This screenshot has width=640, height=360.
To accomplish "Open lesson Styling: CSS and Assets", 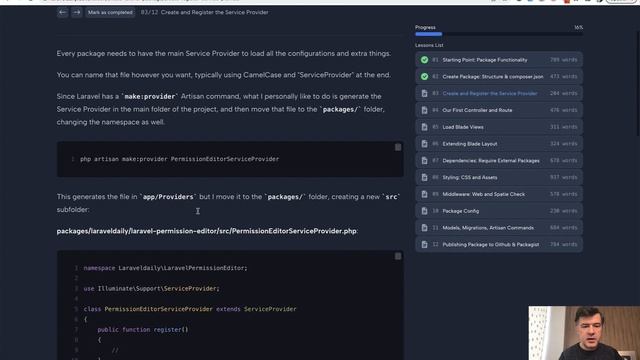I will pyautogui.click(x=499, y=177).
